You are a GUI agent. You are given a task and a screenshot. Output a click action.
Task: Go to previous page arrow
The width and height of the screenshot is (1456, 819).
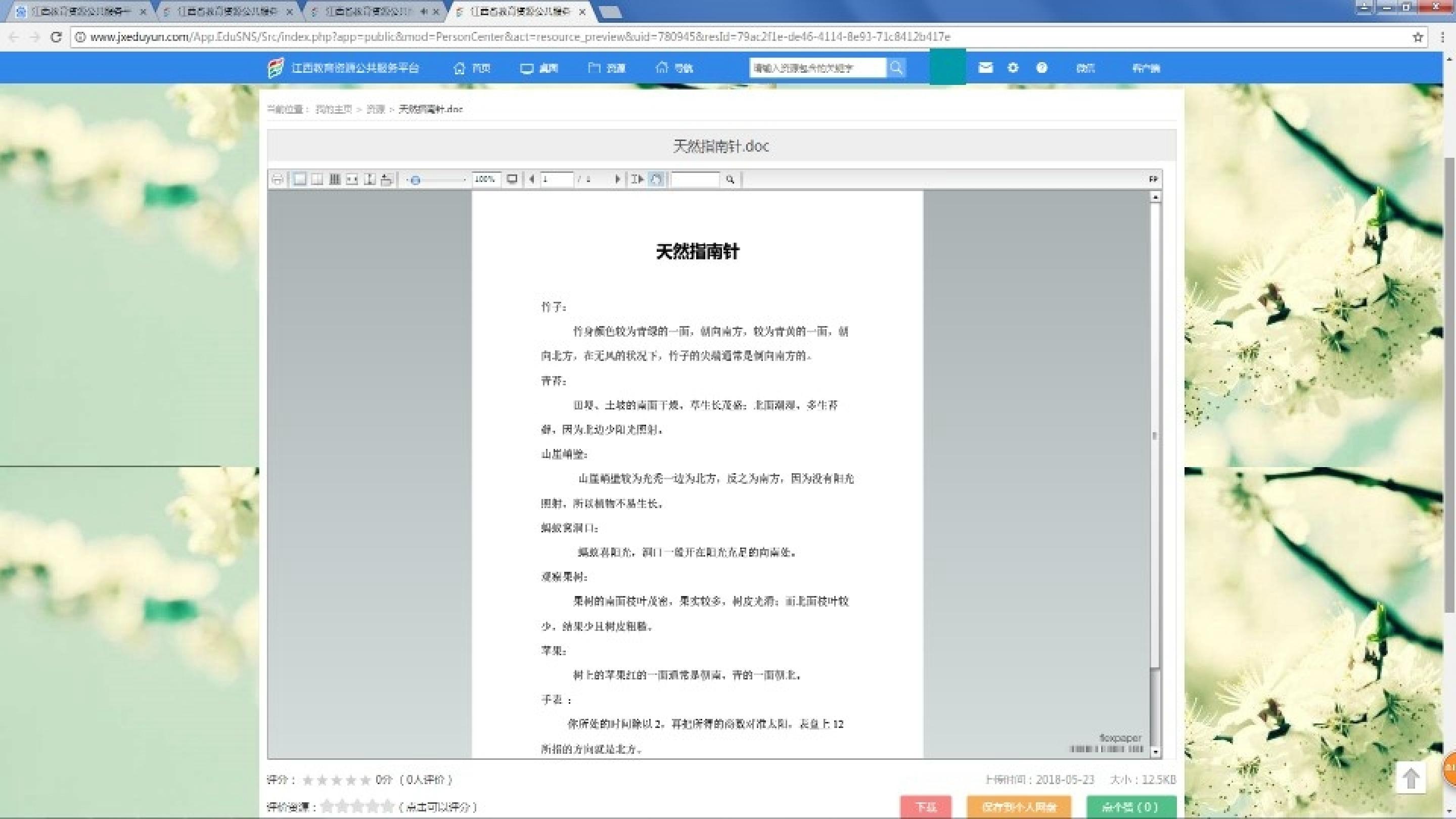coord(531,179)
